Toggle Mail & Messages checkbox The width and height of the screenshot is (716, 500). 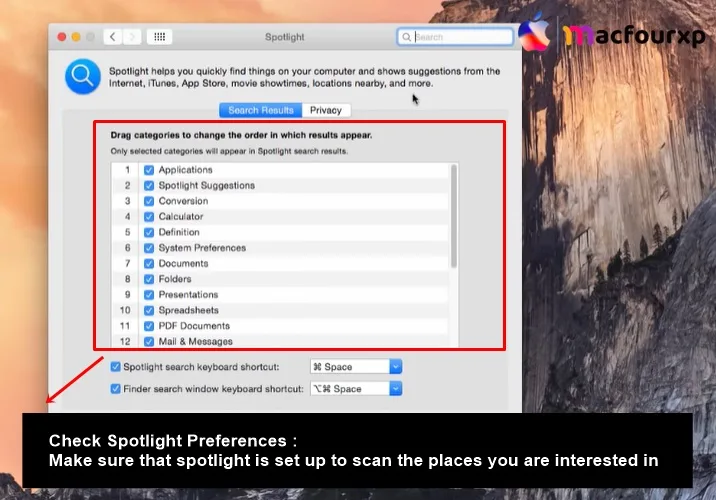click(x=149, y=342)
